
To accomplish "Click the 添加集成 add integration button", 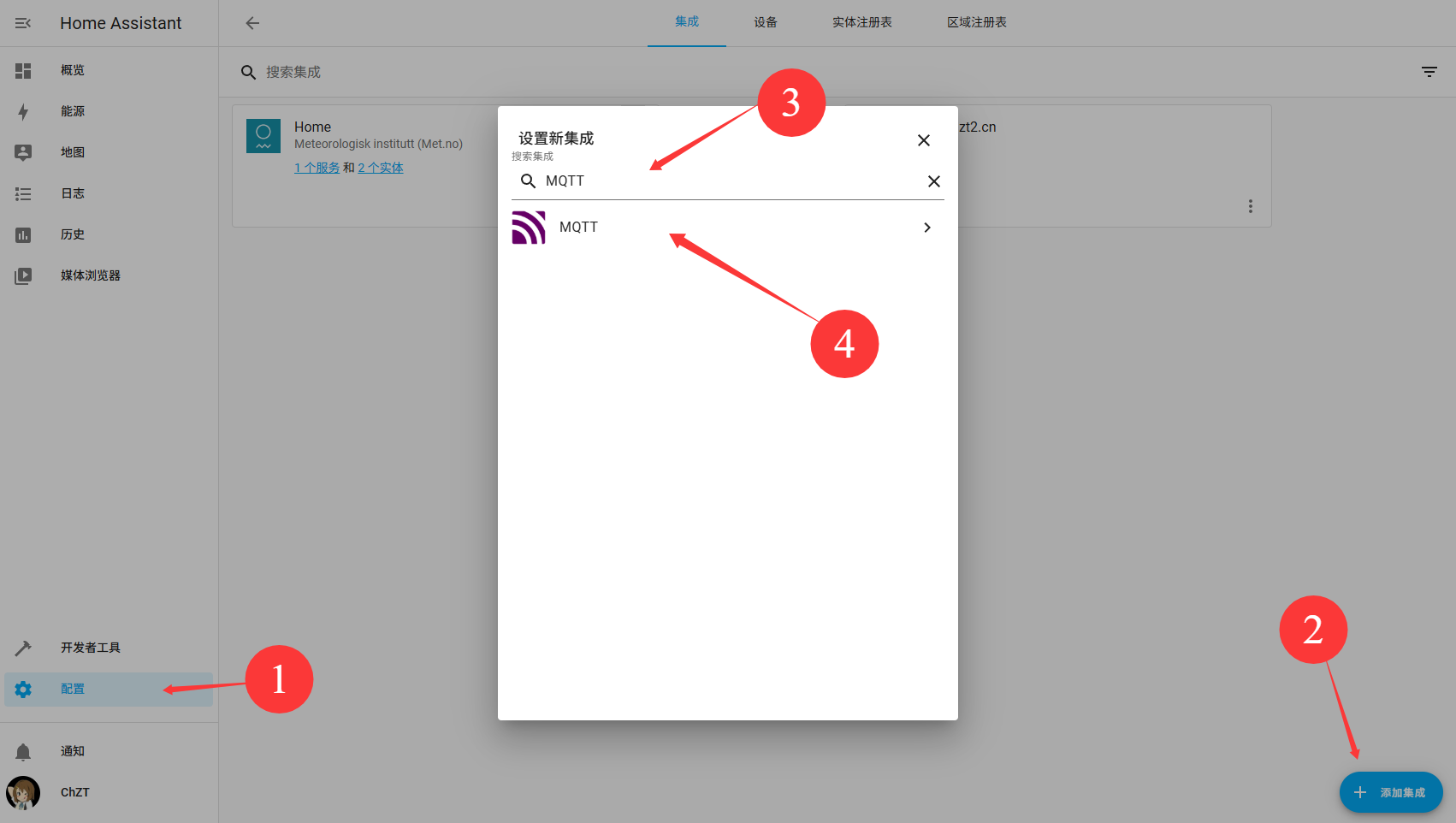I will click(x=1390, y=792).
